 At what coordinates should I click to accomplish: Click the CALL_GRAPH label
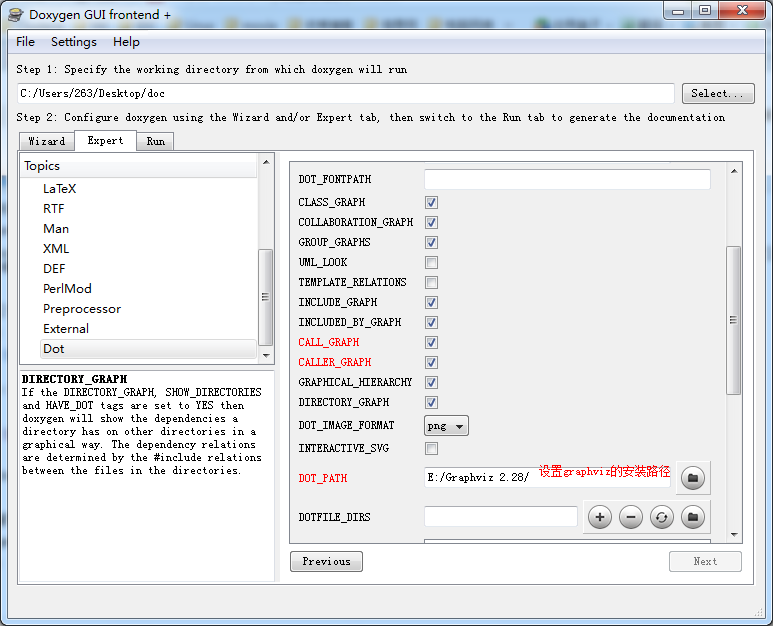[329, 342]
